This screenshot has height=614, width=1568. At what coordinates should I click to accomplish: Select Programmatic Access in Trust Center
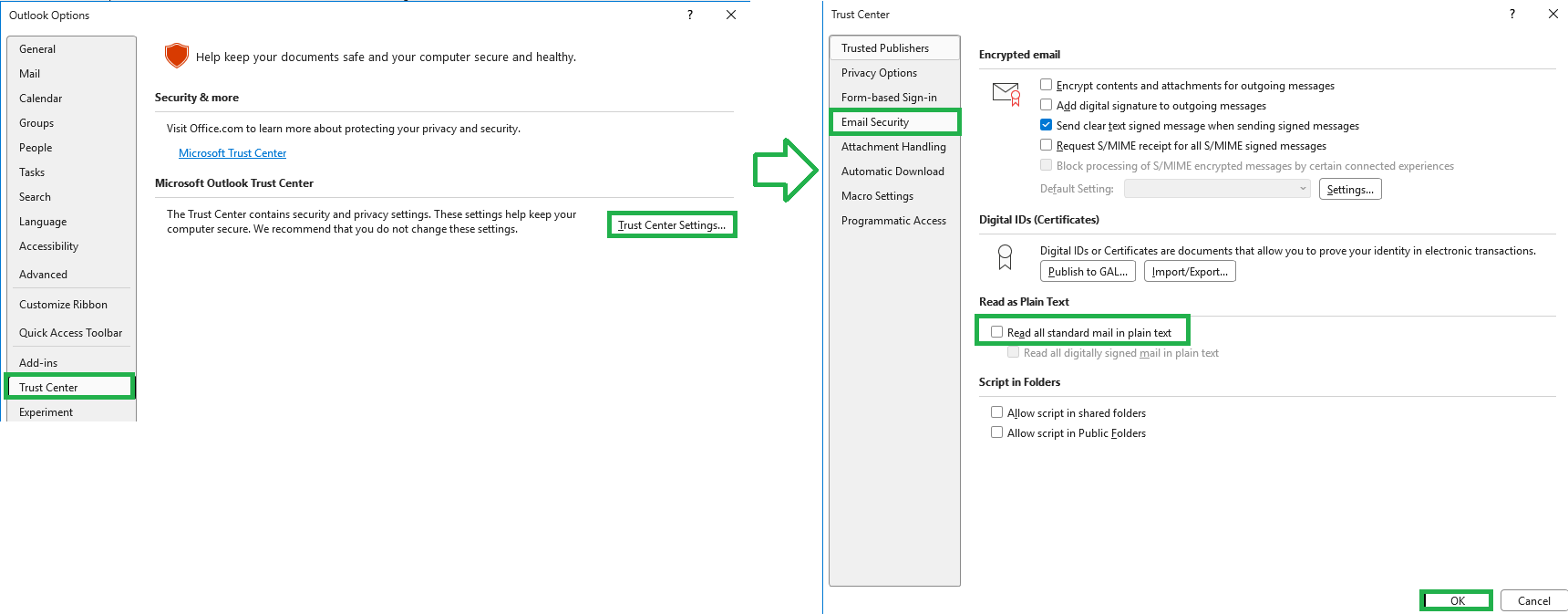point(894,221)
